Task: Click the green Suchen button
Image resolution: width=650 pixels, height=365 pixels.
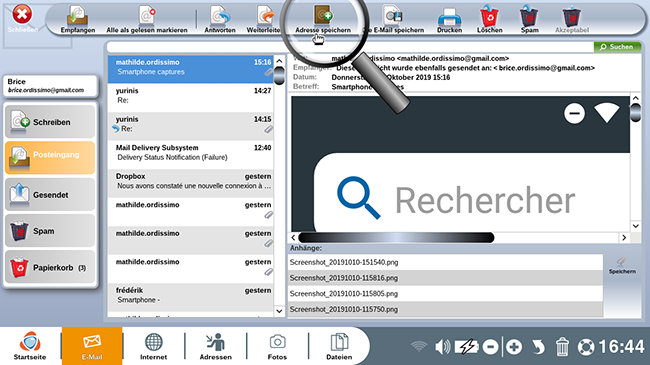Action: (x=617, y=47)
